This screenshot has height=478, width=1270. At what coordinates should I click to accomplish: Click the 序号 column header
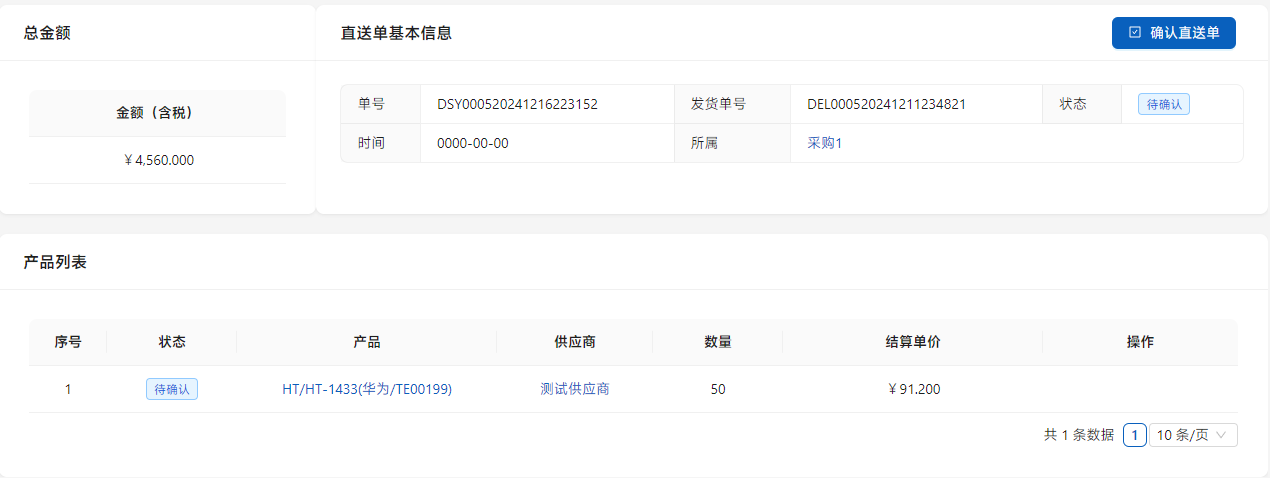tap(68, 342)
